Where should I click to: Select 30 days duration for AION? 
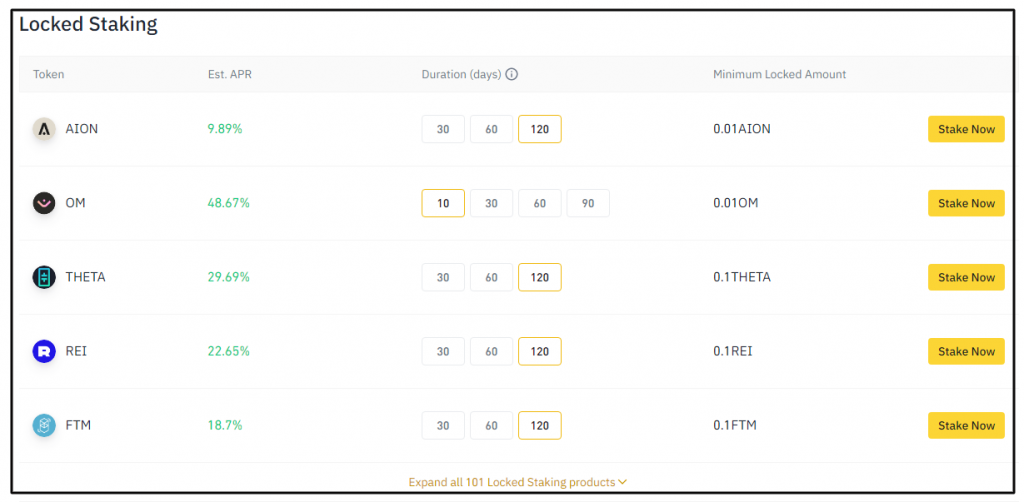[x=443, y=129]
